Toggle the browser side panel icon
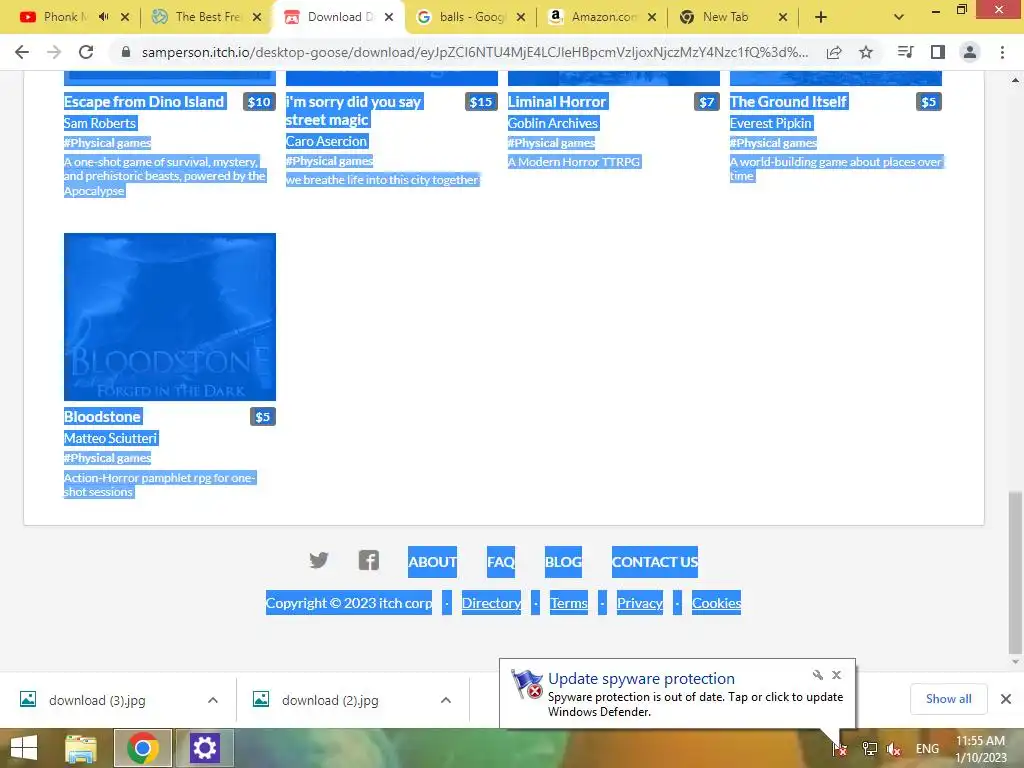 [938, 52]
